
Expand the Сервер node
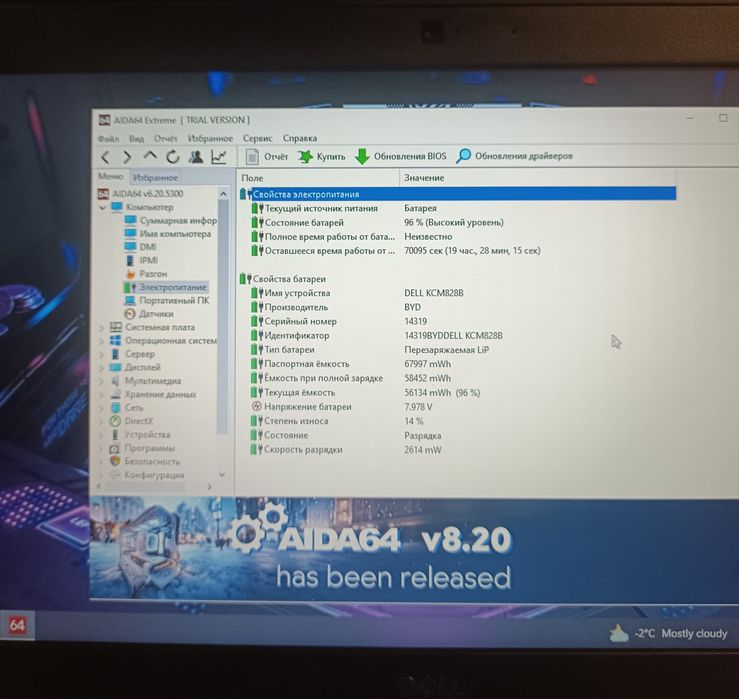tap(101, 354)
